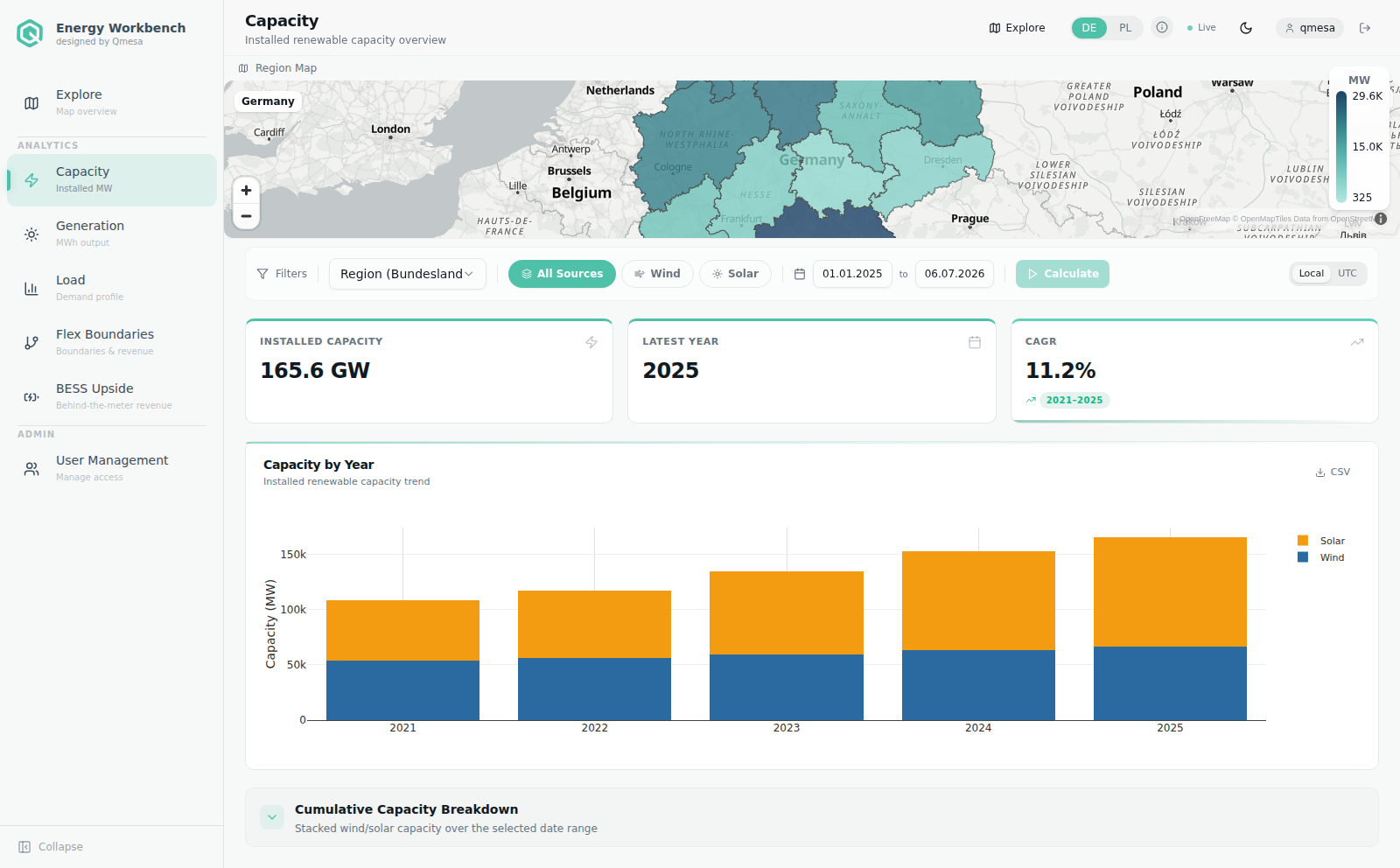Set time zone to Local
Viewport: 1400px width, 868px height.
(x=1311, y=274)
